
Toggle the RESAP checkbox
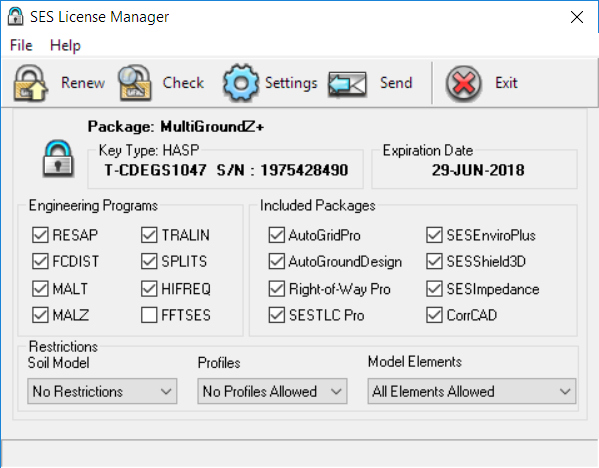[x=40, y=235]
